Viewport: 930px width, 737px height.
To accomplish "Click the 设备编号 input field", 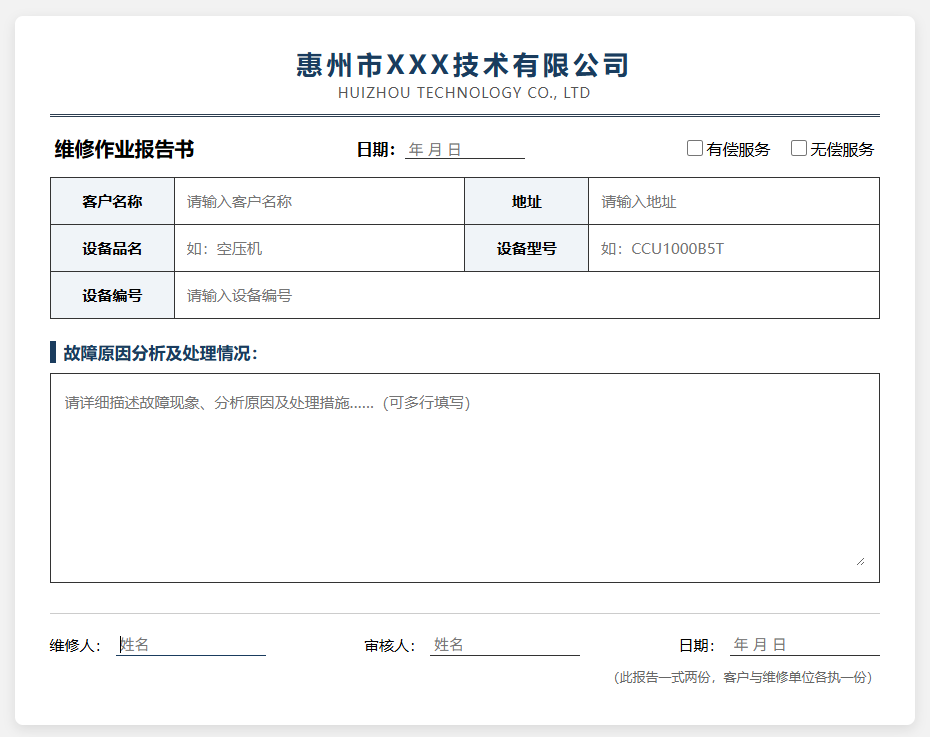I will [527, 295].
